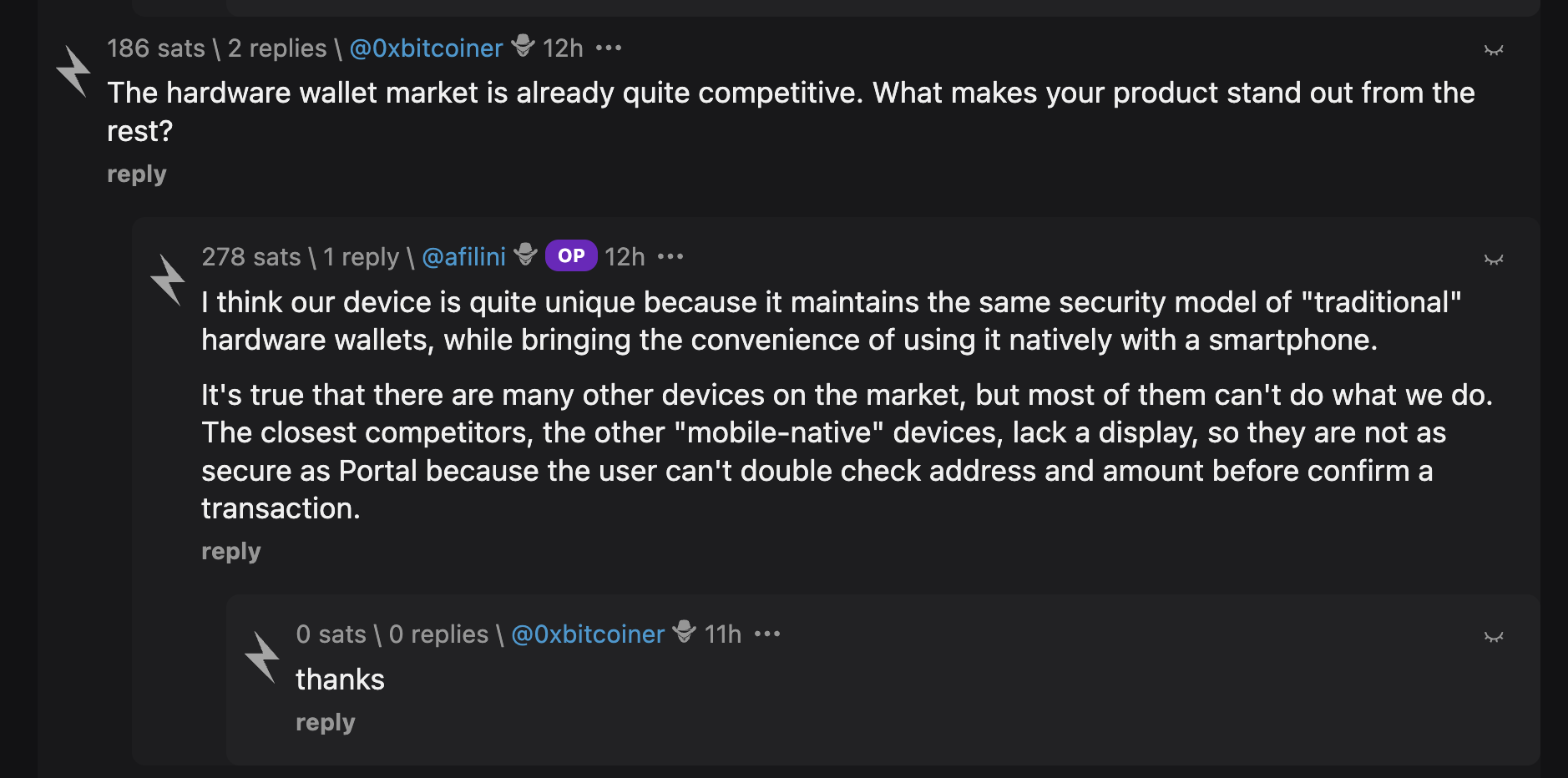
Task: Reply to the hardware wallet market question
Action: click(137, 174)
